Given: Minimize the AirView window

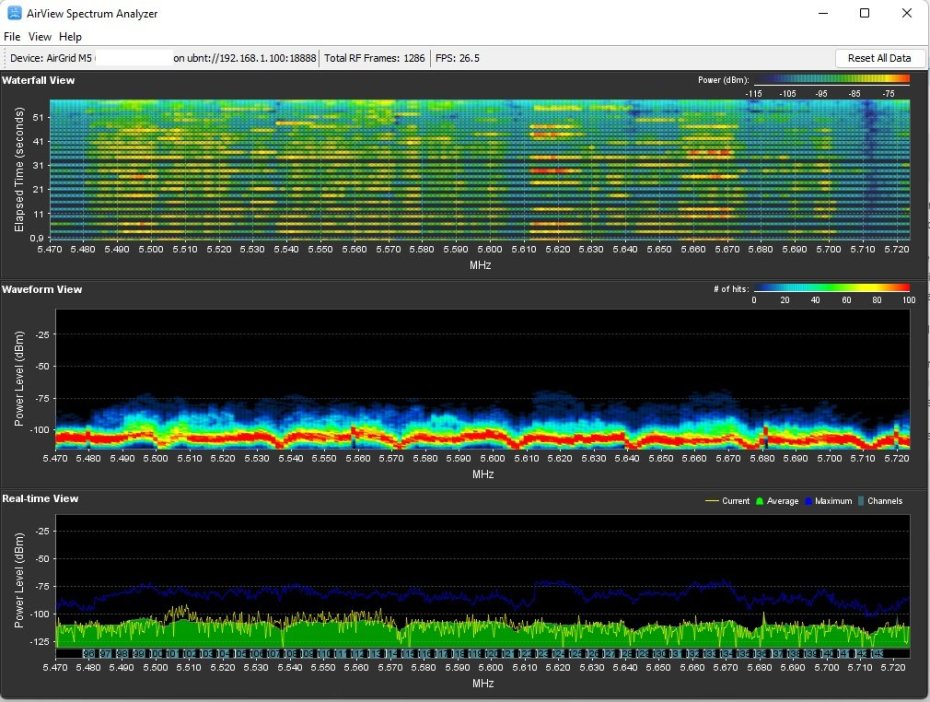Looking at the screenshot, I should click(823, 14).
